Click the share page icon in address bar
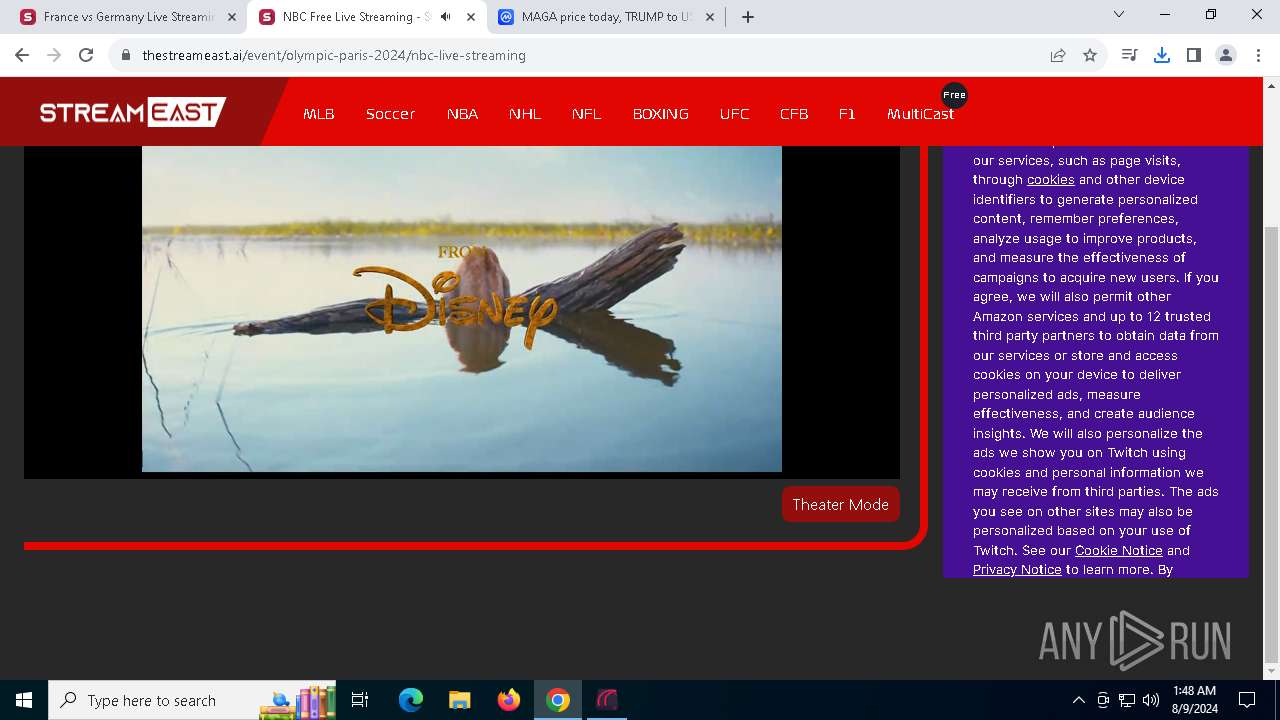Image resolution: width=1280 pixels, height=720 pixels. coord(1058,55)
